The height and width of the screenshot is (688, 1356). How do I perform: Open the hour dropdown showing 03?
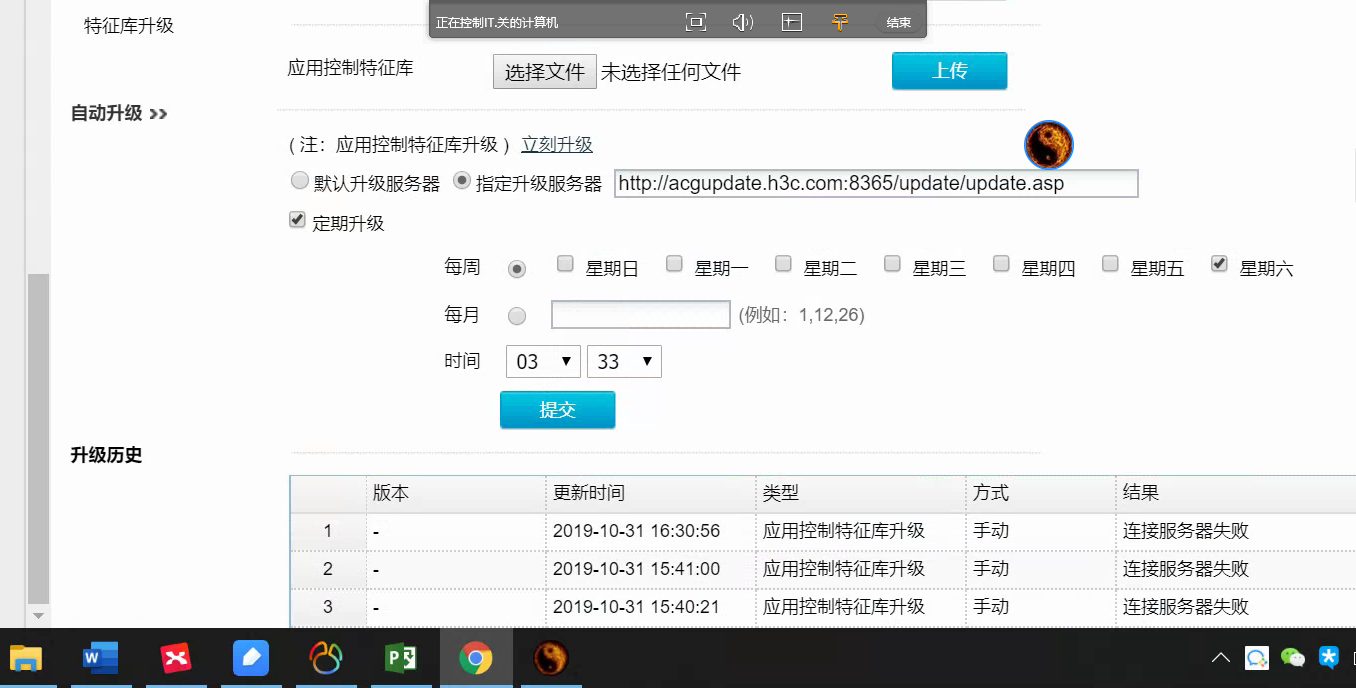click(x=543, y=362)
